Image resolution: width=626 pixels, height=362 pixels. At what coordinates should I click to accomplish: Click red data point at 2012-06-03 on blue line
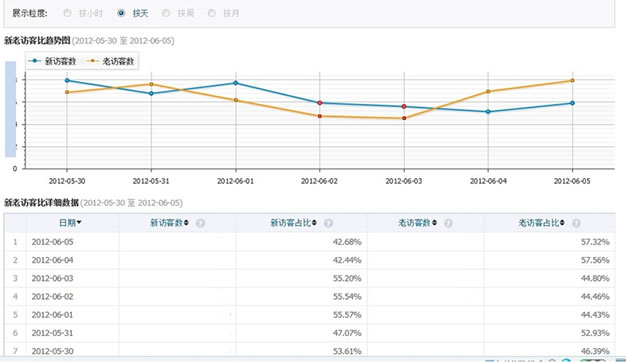click(404, 106)
